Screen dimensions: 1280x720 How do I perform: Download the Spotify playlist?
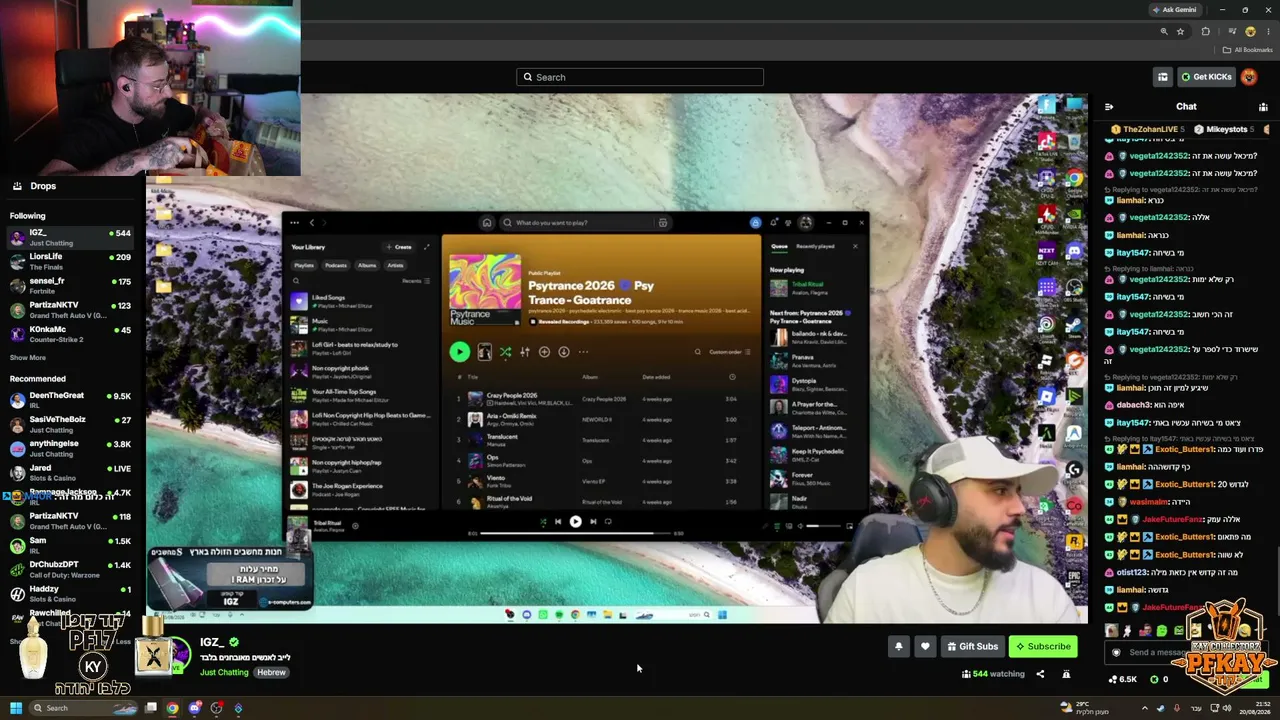[x=564, y=352]
